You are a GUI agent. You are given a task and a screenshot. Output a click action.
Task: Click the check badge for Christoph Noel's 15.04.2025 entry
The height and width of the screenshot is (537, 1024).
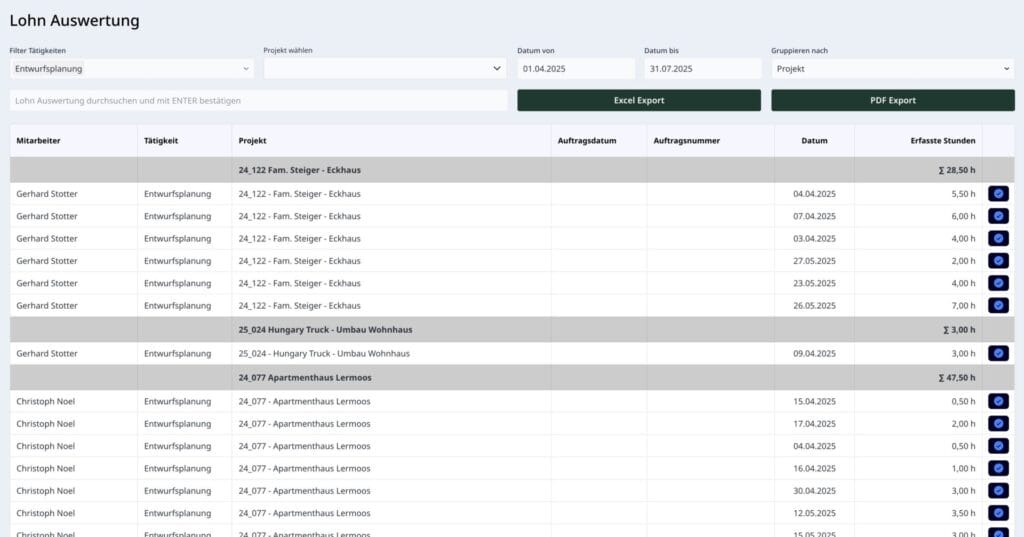[x=998, y=401]
